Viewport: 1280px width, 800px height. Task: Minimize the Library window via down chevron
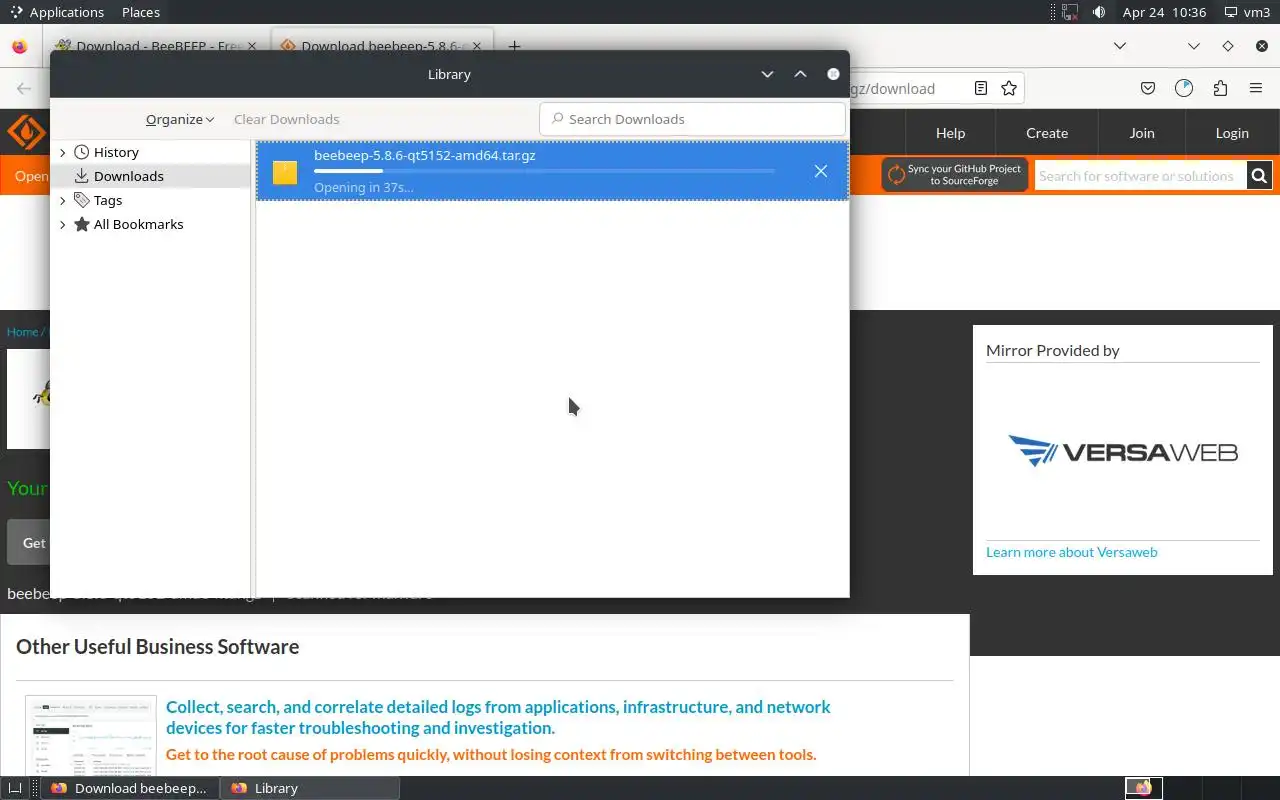tap(767, 74)
